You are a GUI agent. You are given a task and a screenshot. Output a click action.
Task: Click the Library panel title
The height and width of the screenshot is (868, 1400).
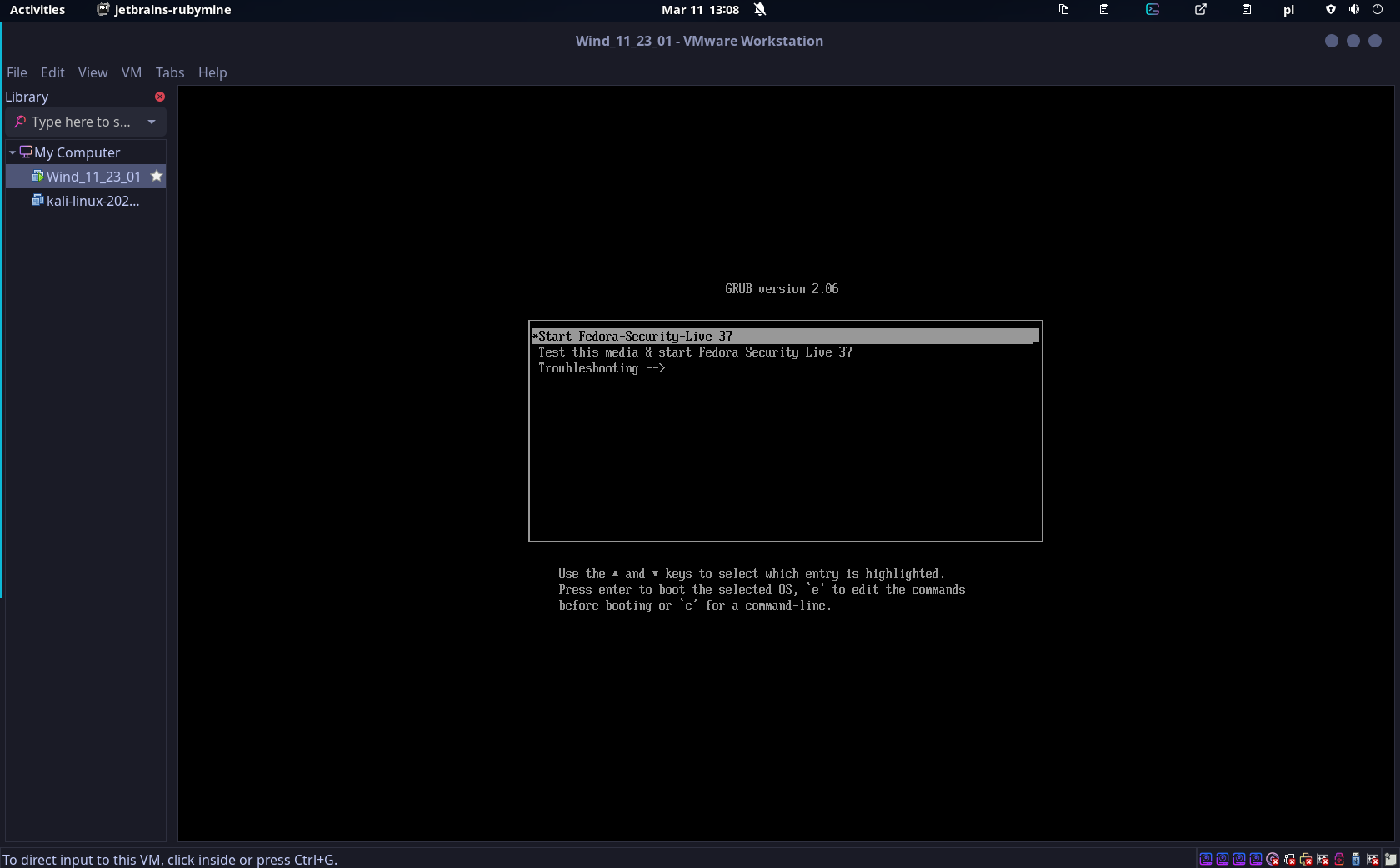27,97
